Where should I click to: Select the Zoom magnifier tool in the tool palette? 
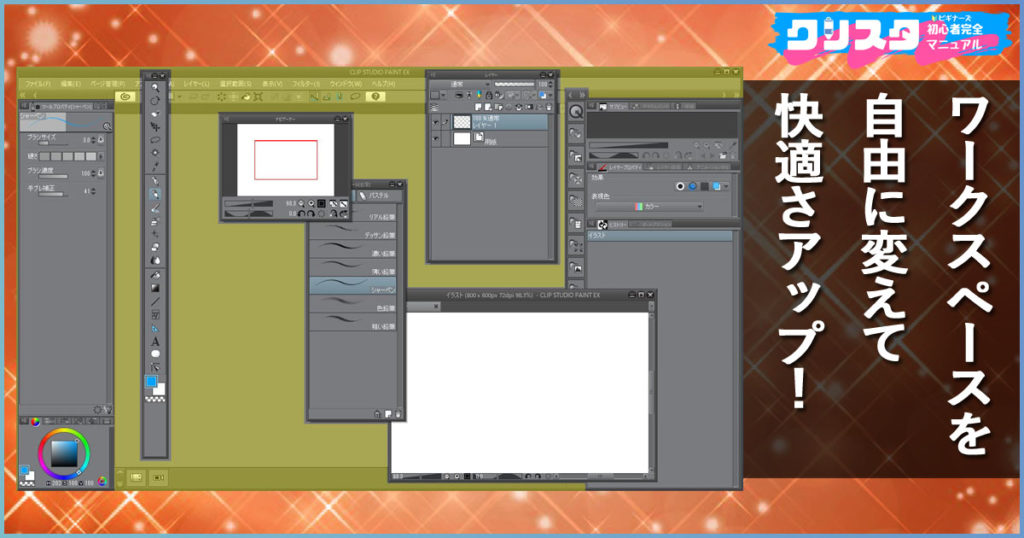coord(155,87)
